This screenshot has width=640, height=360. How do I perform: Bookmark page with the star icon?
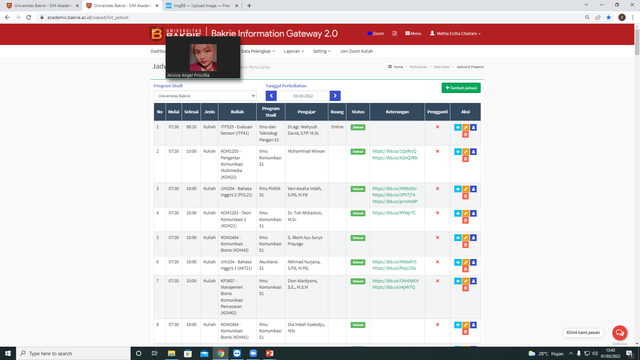609,18
